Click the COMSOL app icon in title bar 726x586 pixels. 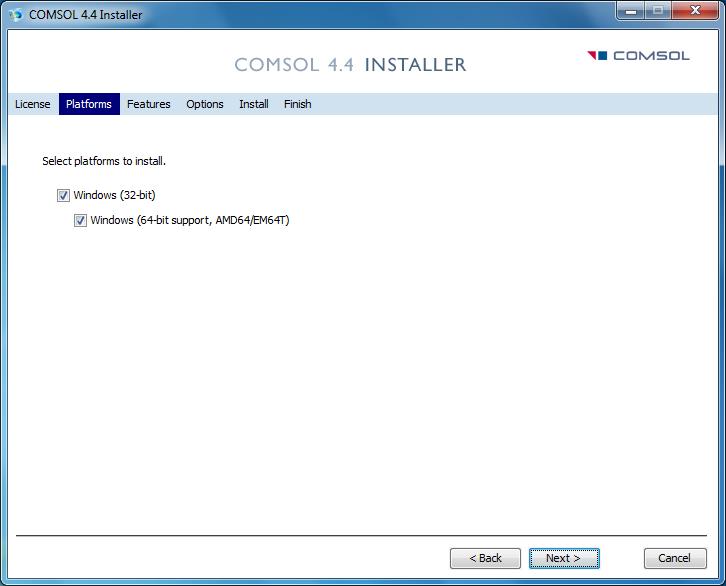15,14
